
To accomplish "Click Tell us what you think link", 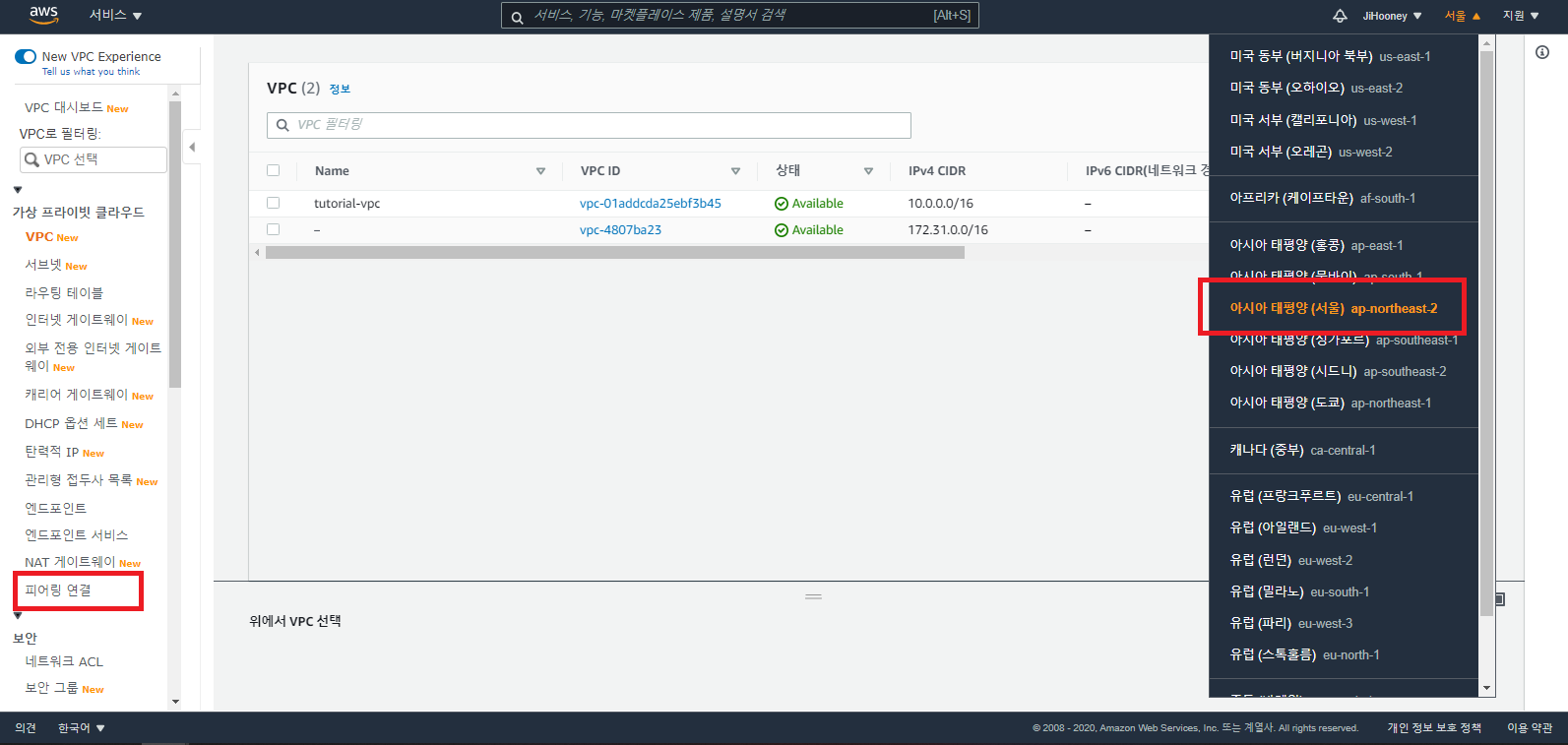I will coord(91,72).
